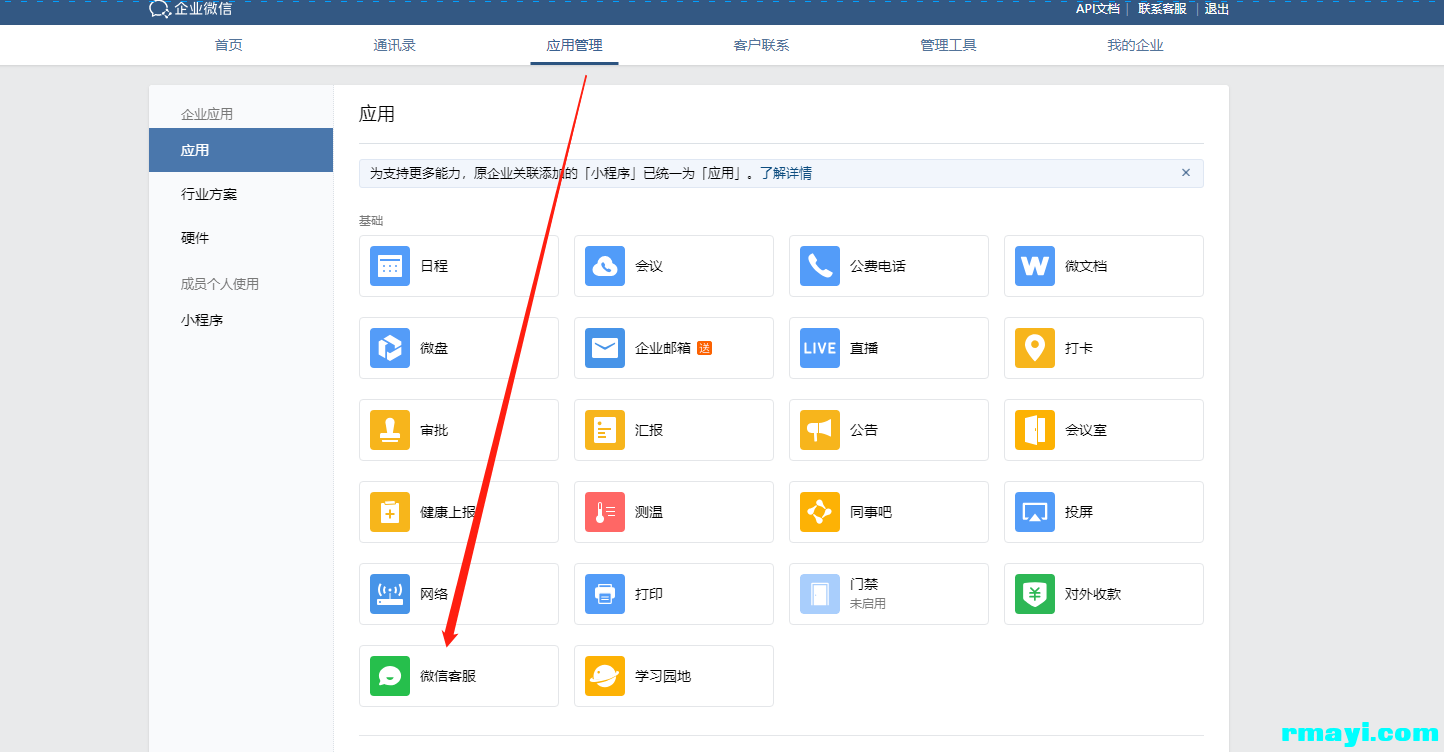Click the 退出 logout link
The image size is (1444, 752).
click(1216, 9)
